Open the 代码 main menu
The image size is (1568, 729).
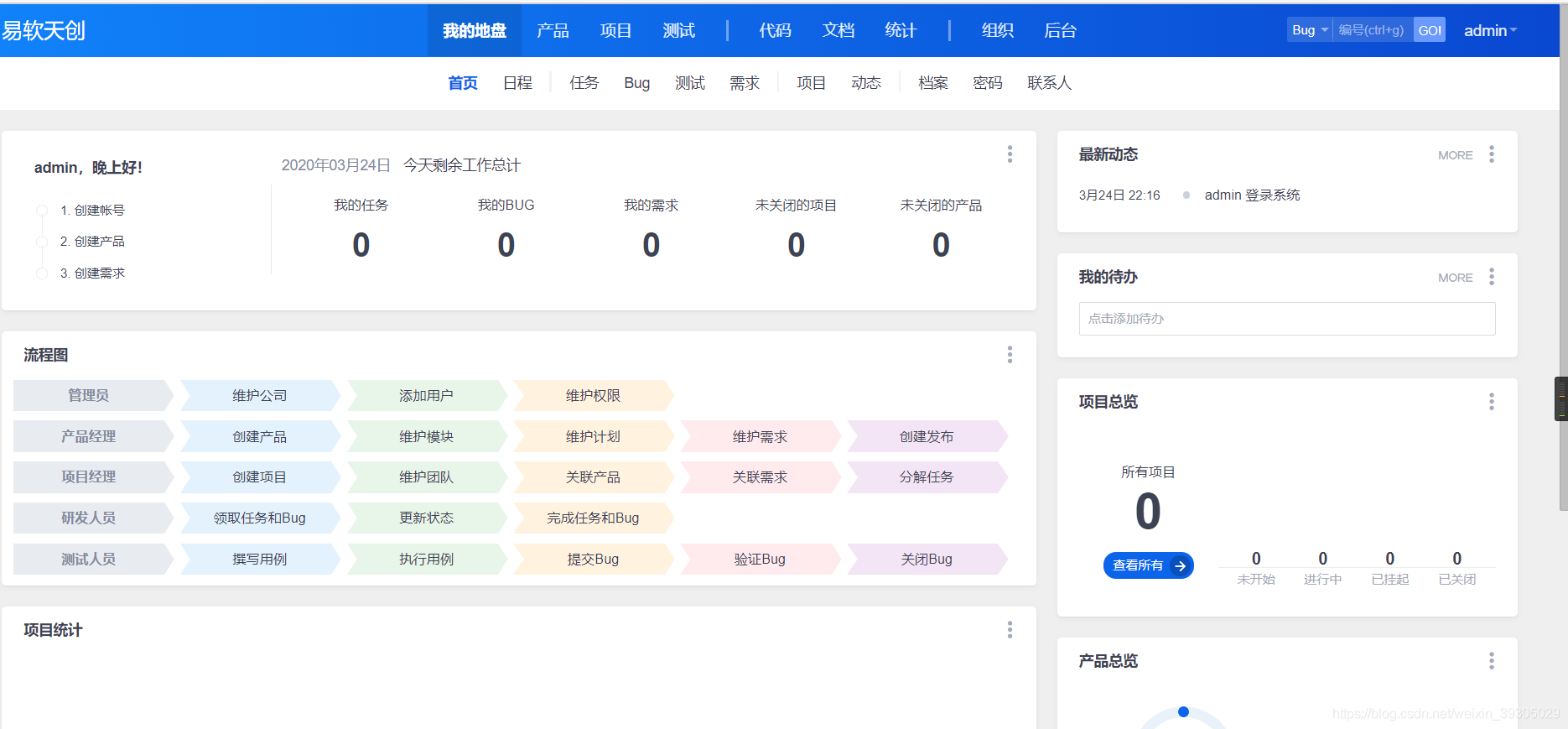775,31
